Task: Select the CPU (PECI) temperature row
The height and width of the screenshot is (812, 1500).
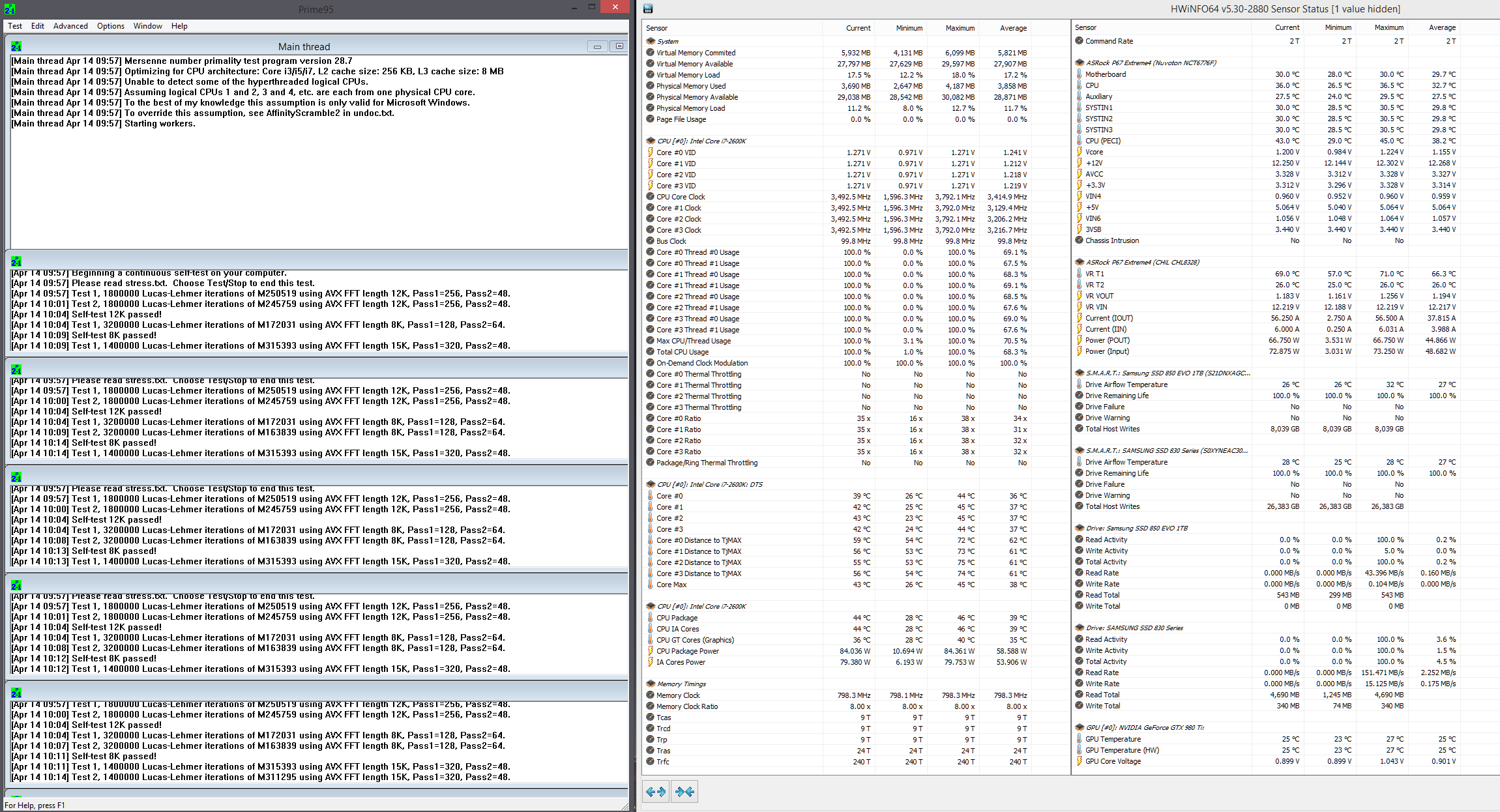Action: click(1265, 141)
